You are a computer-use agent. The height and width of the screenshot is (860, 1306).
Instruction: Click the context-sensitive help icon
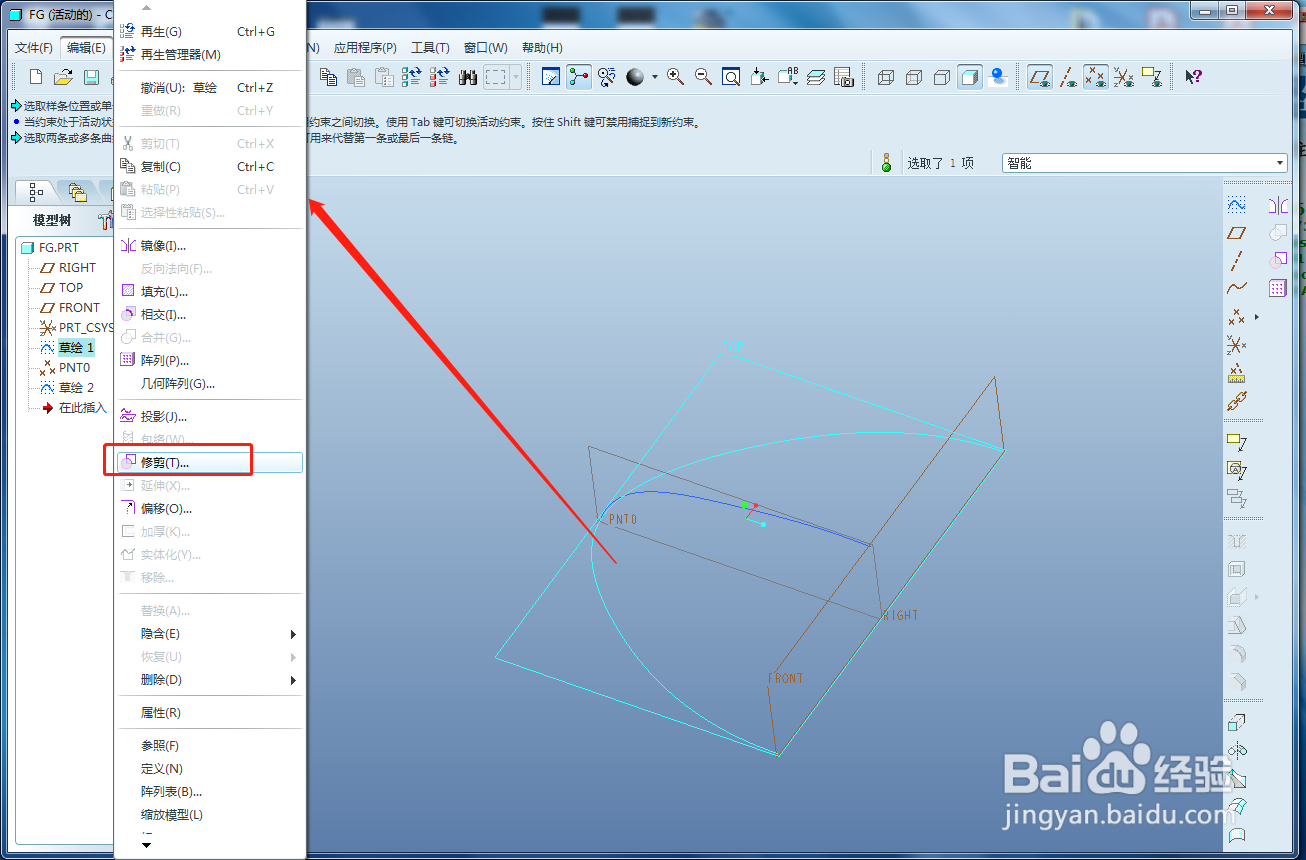pyautogui.click(x=1193, y=77)
